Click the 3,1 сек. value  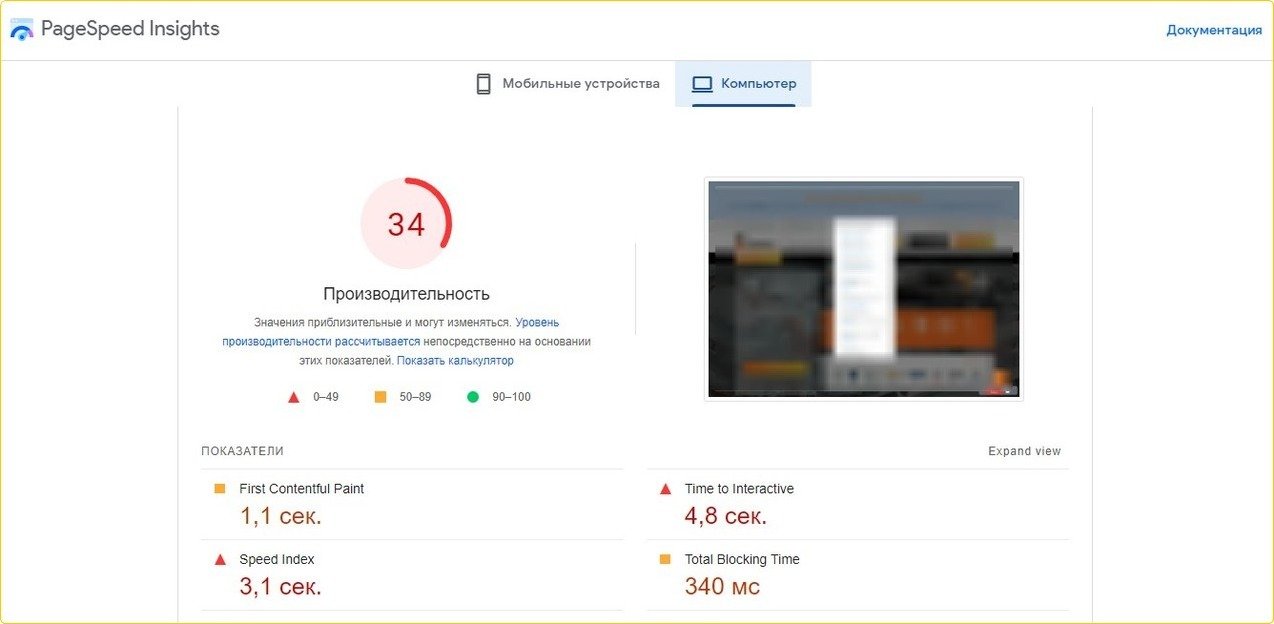(280, 587)
